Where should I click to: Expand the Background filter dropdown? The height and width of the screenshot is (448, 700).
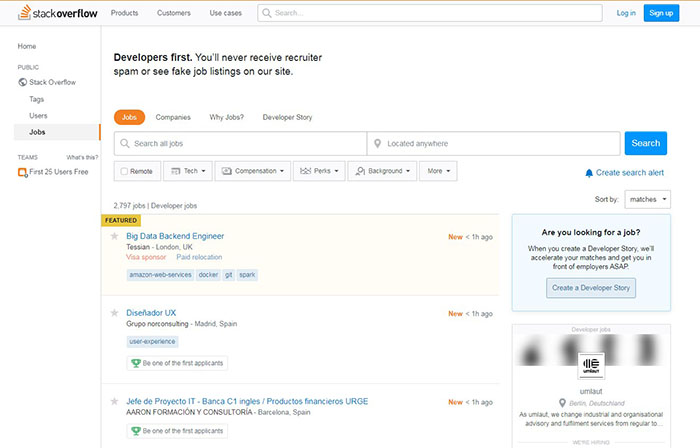click(x=382, y=171)
